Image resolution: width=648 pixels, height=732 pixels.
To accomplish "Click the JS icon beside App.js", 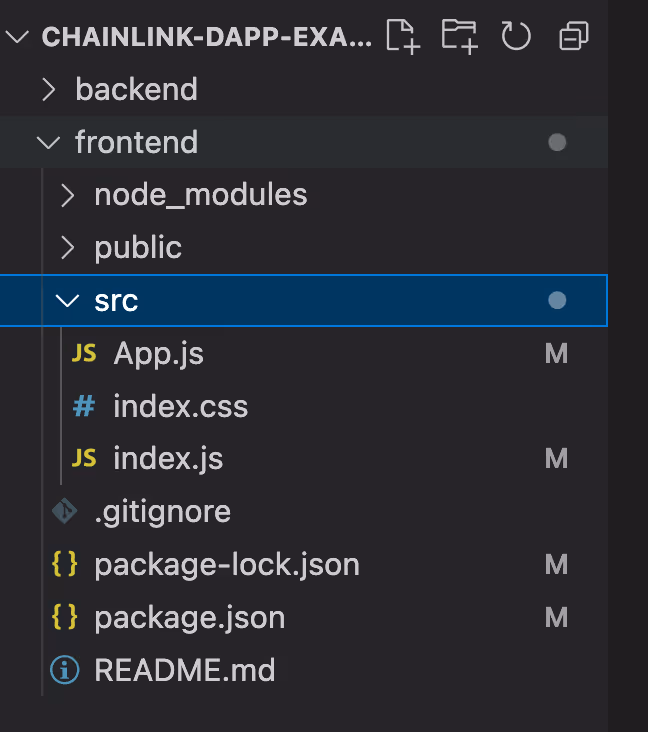I will pyautogui.click(x=84, y=353).
